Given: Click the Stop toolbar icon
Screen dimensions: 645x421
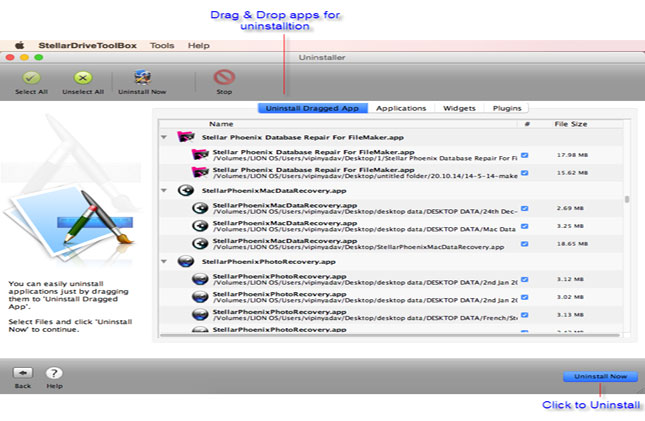Looking at the screenshot, I should (x=224, y=77).
